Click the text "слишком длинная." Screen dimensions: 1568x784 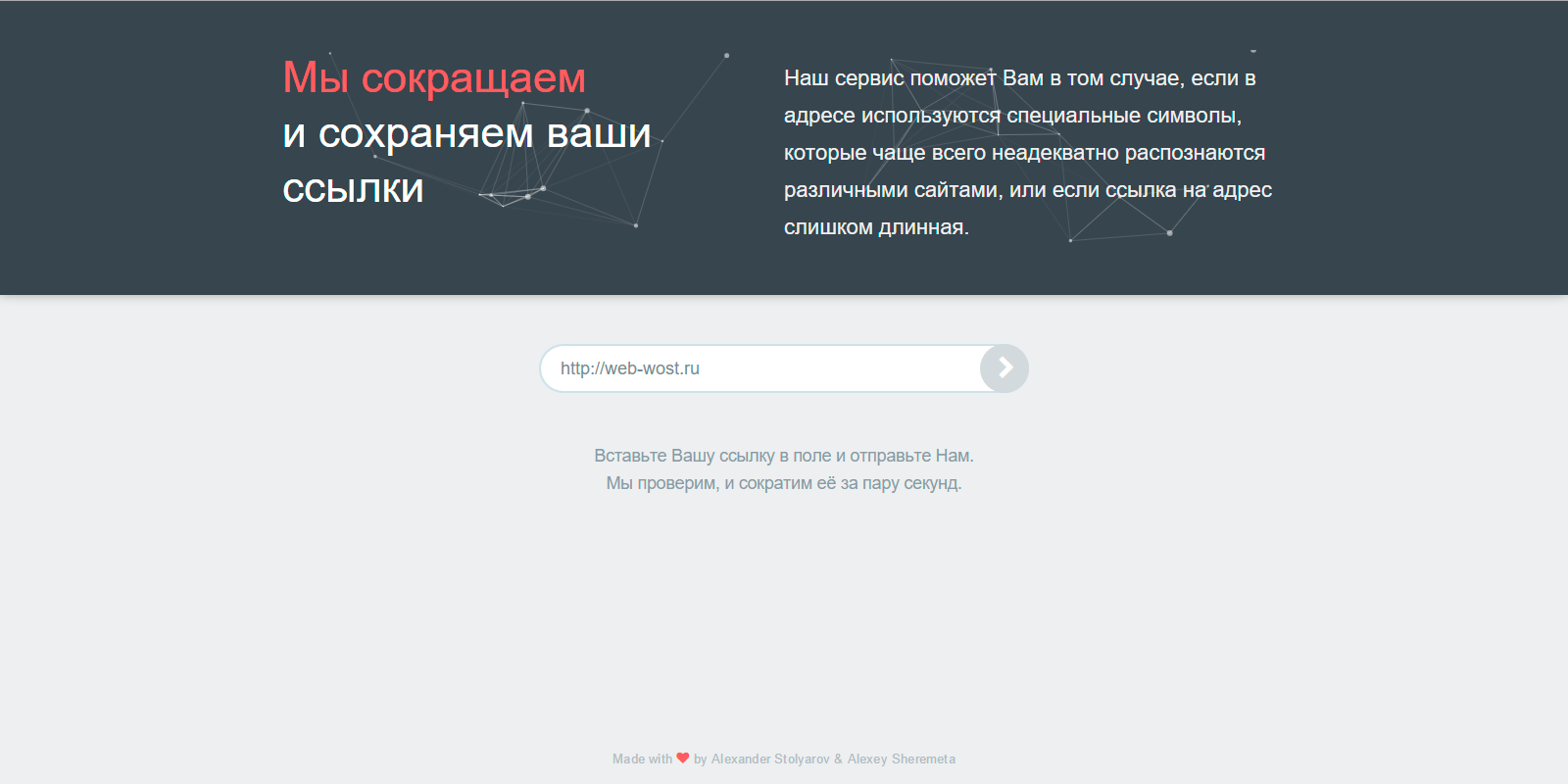click(x=876, y=227)
